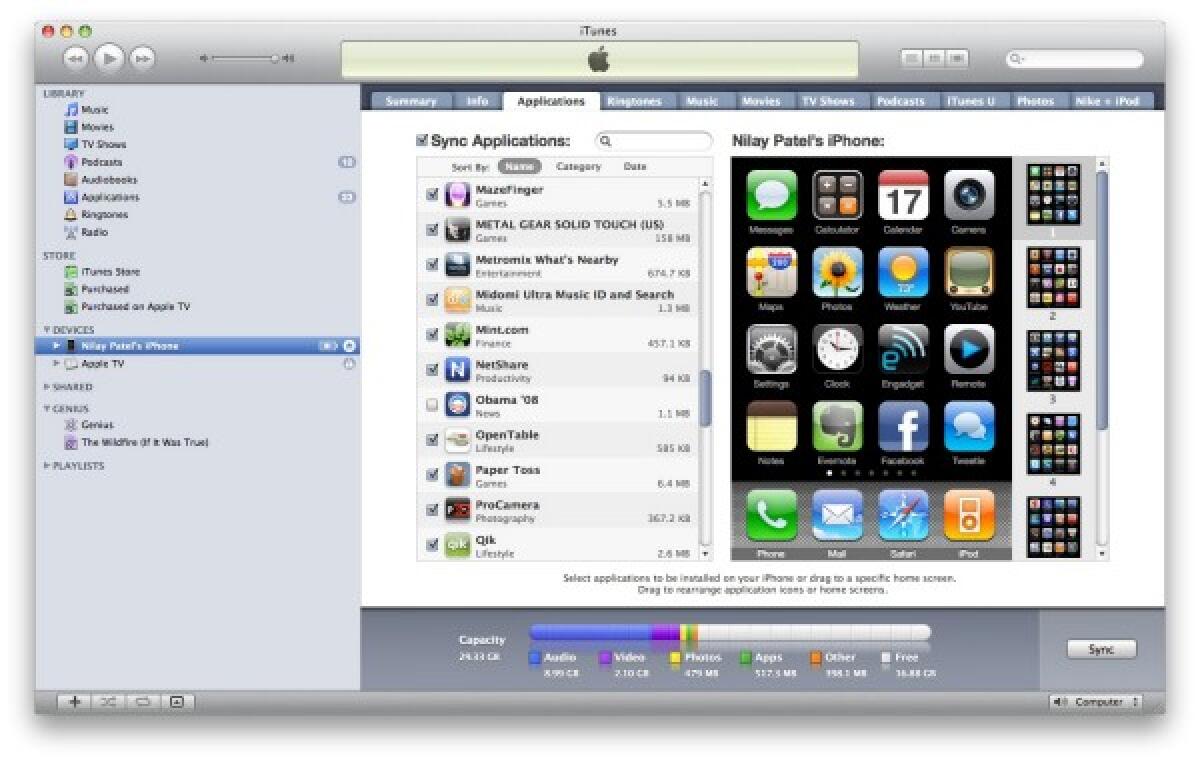Select the Facebook app icon
The width and height of the screenshot is (1200, 762).
[904, 427]
